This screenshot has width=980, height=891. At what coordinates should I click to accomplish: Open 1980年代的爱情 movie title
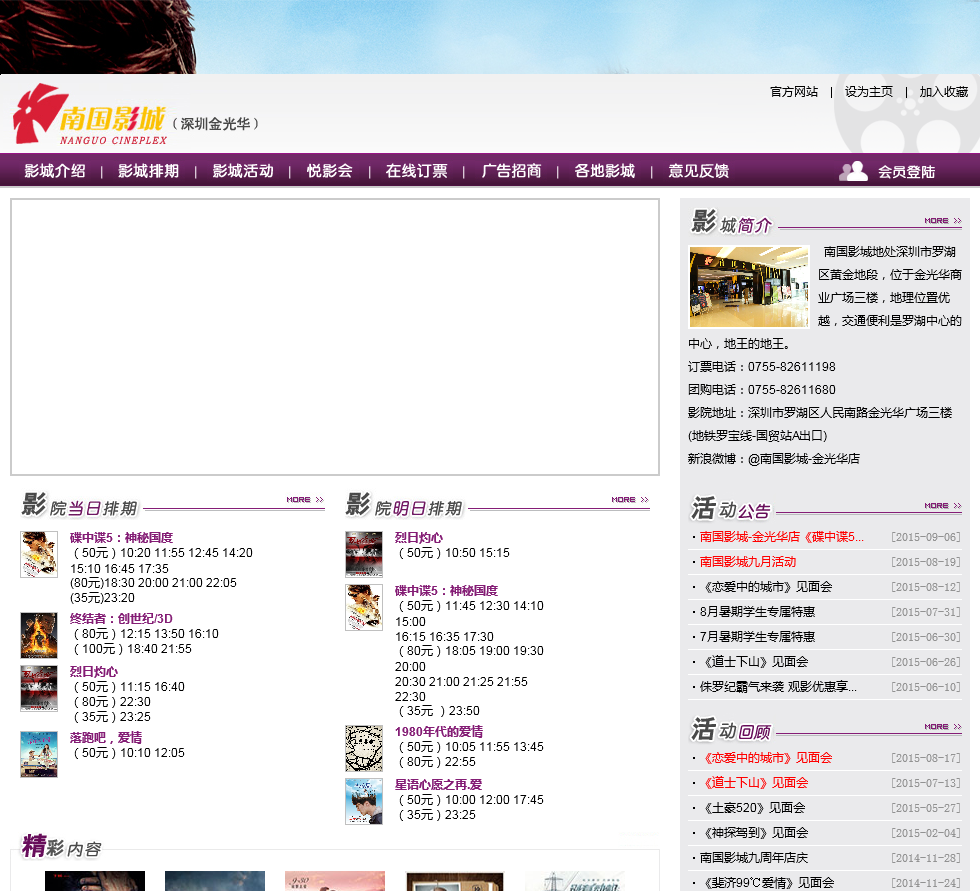tap(439, 732)
